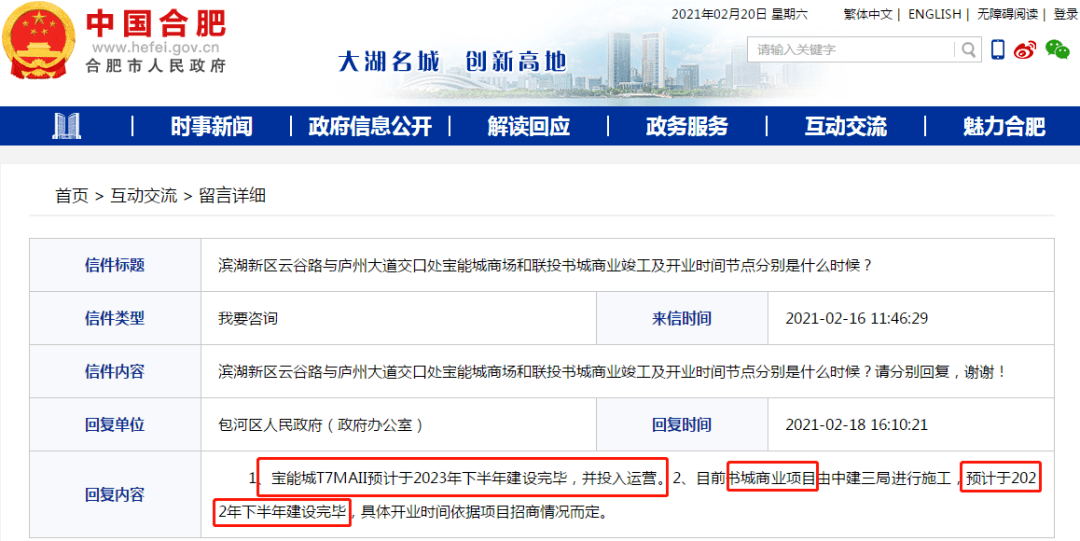Click the 2021-02-18 16:10:21 timestamp
1080x541 pixels.
[x=857, y=425]
